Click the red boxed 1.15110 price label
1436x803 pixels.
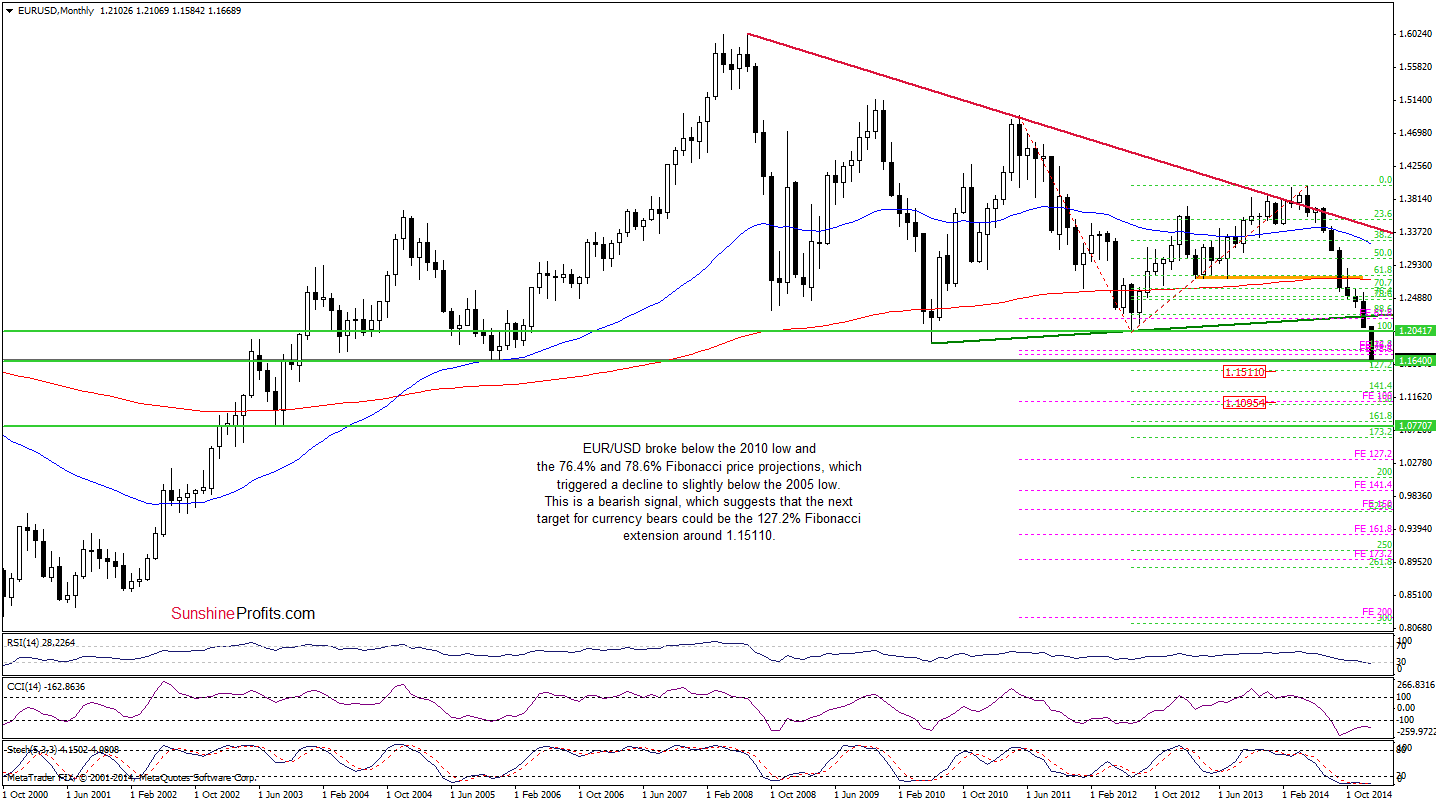[1246, 372]
